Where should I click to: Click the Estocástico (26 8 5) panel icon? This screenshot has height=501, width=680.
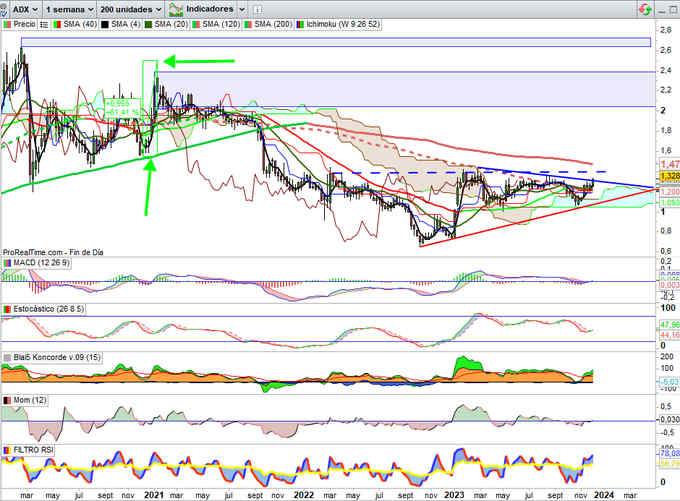pyautogui.click(x=7, y=309)
